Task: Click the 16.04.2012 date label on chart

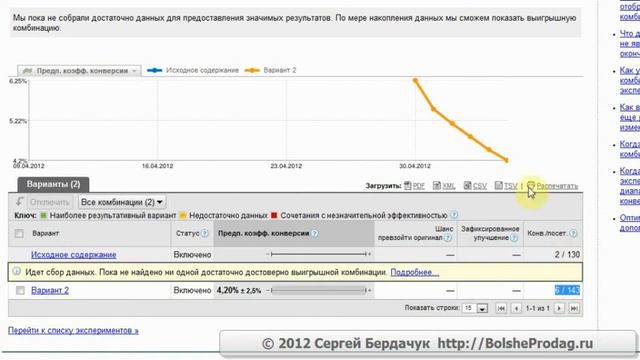Action: click(158, 166)
